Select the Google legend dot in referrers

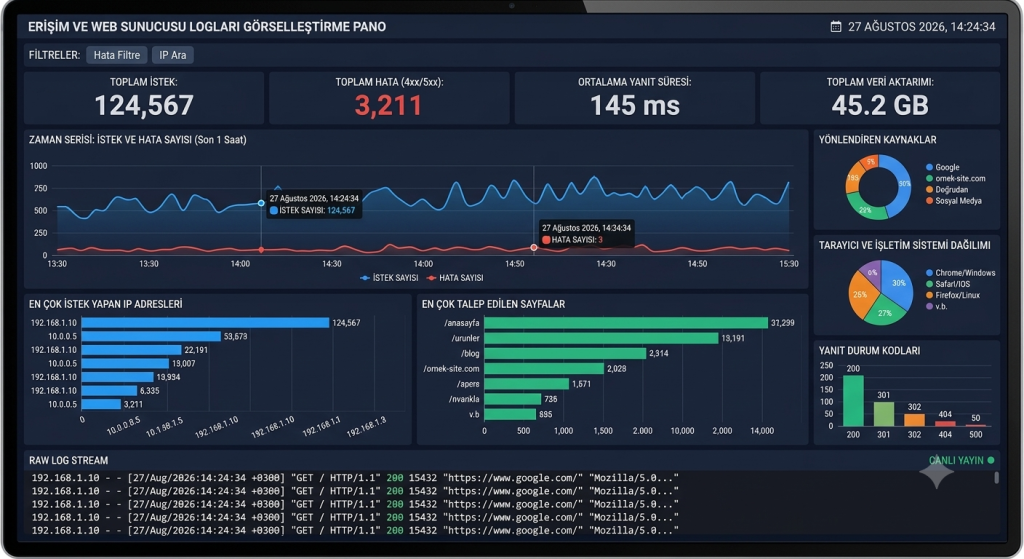coord(929,167)
